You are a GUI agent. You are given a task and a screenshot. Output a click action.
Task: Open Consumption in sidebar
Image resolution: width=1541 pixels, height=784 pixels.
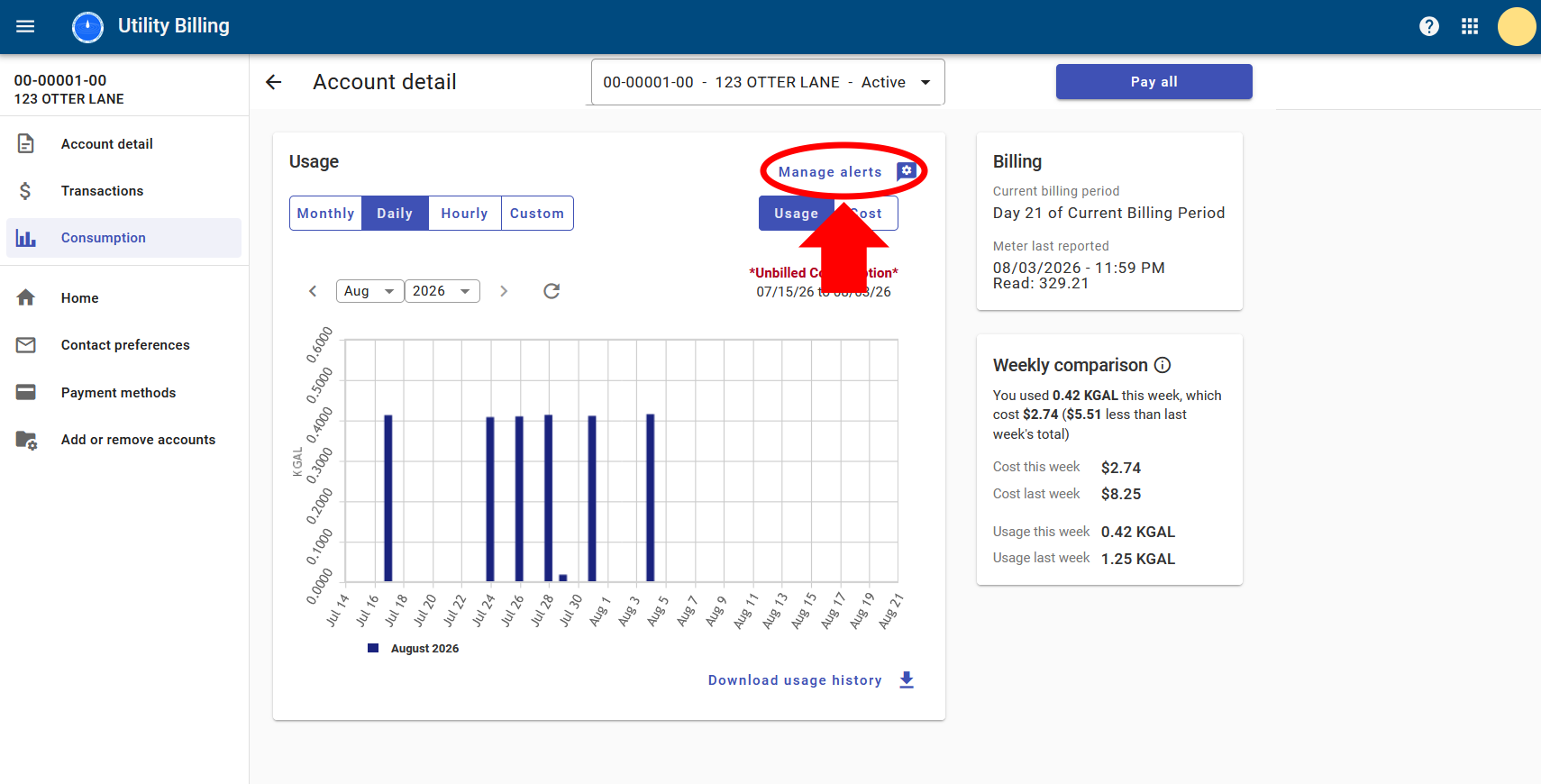pyautogui.click(x=124, y=238)
